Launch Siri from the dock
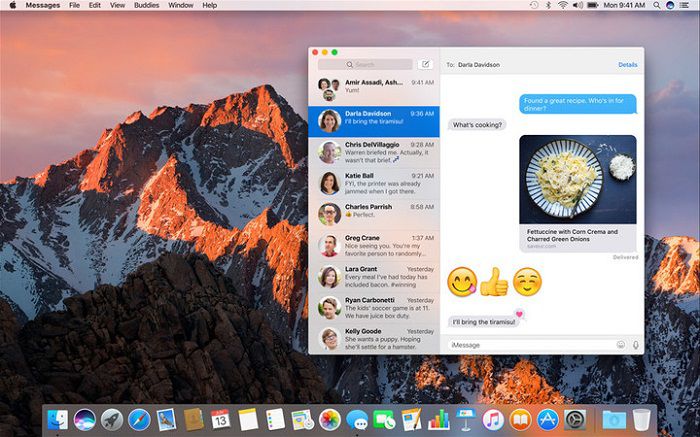This screenshot has width=700, height=437. [x=85, y=420]
